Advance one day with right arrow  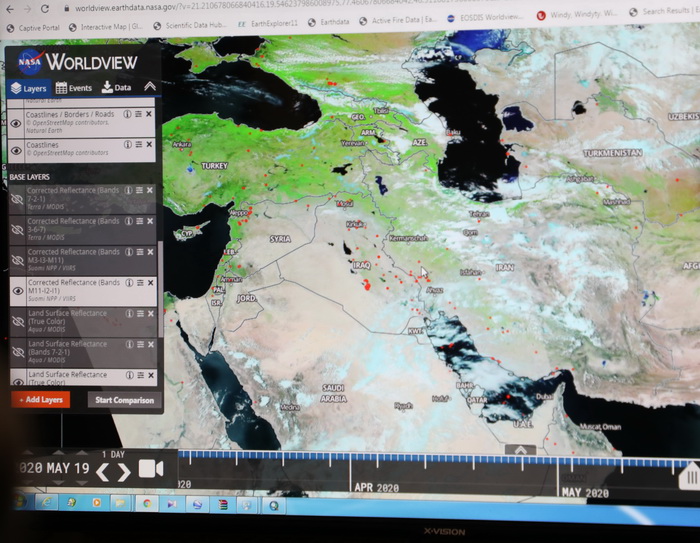pyautogui.click(x=123, y=471)
